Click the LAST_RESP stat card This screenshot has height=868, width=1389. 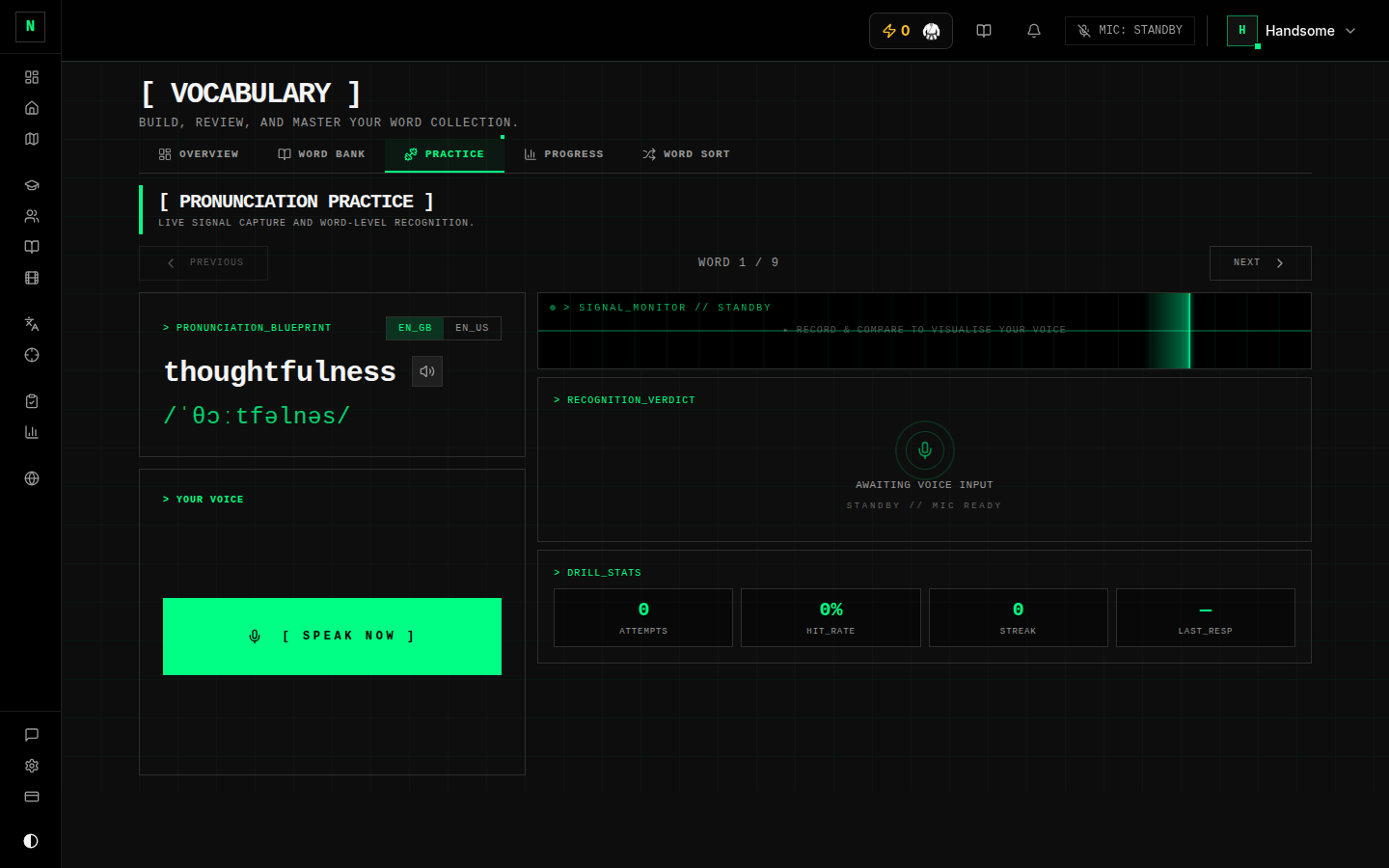1205,617
